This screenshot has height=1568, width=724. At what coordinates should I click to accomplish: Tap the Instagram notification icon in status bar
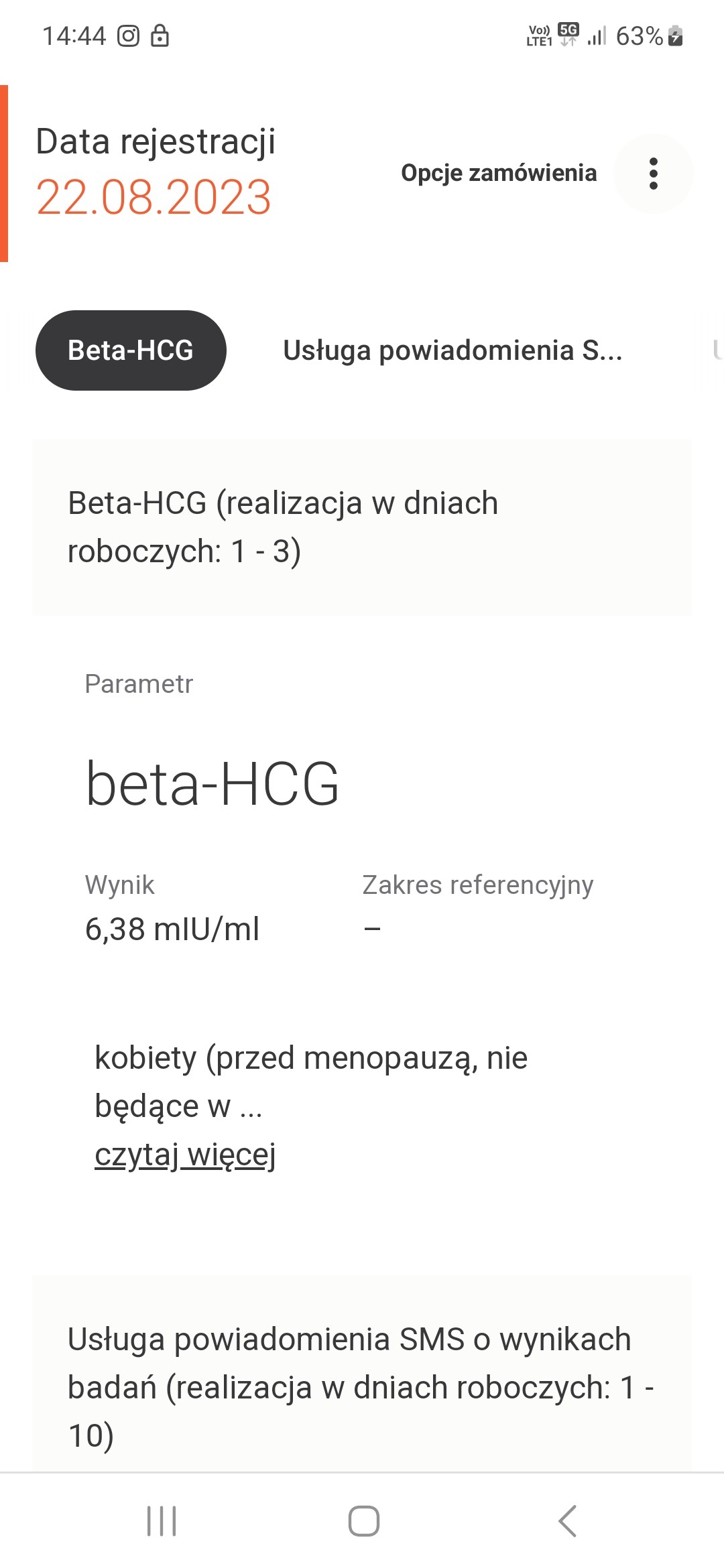[128, 36]
